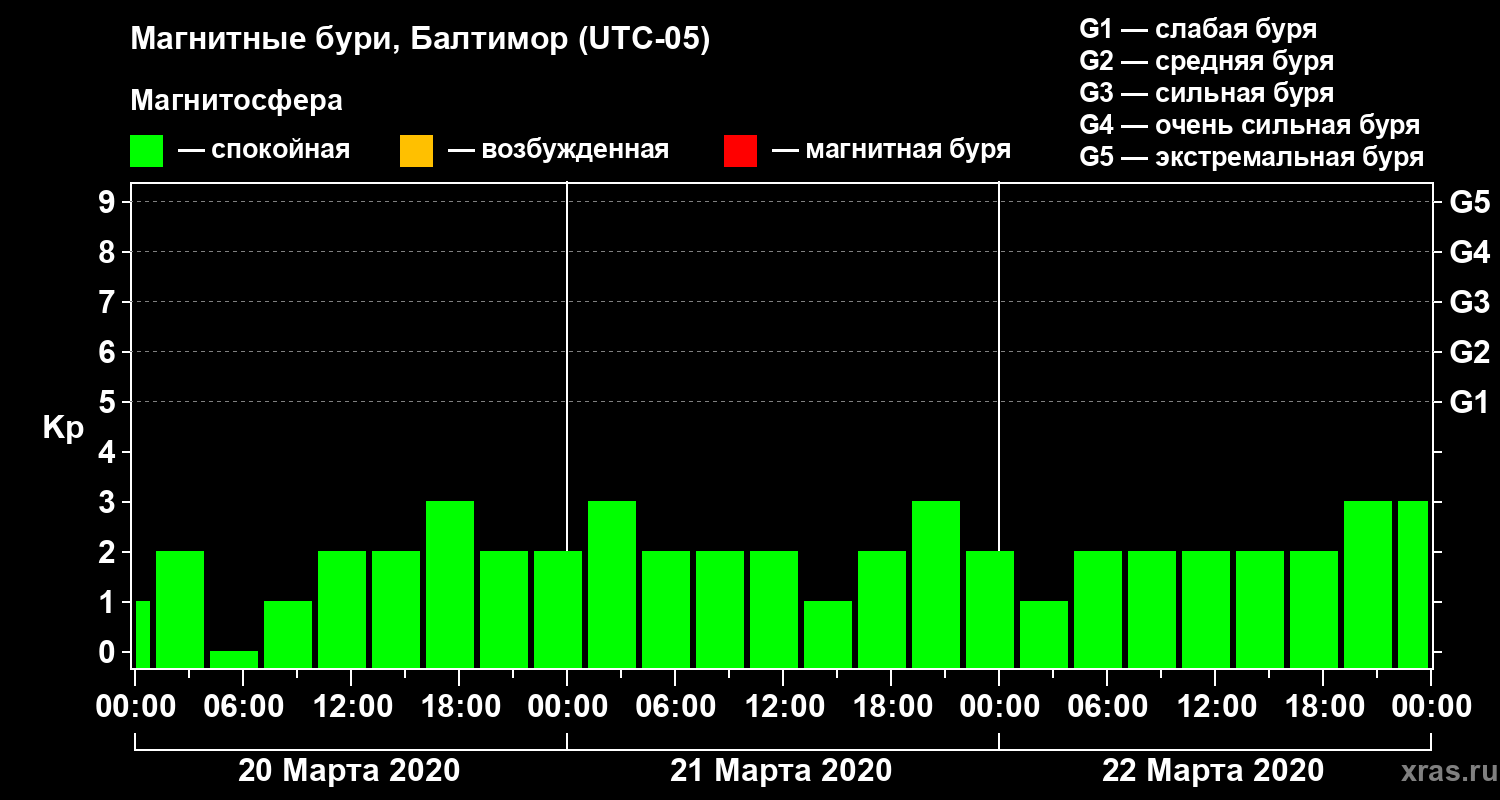
Task: Click the legend text '— спокойная'
Action: click(264, 150)
